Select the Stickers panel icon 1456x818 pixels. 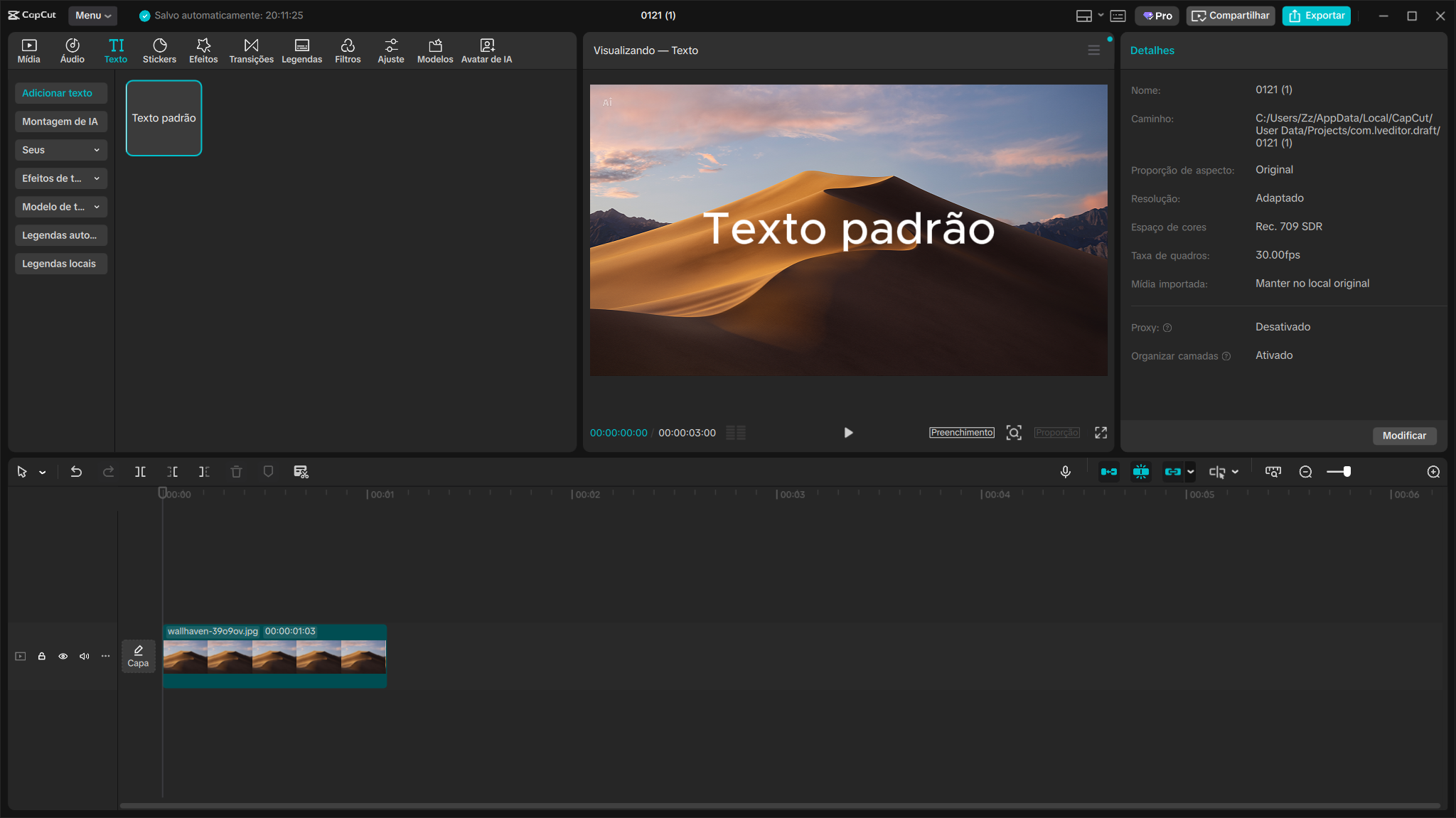pos(160,50)
